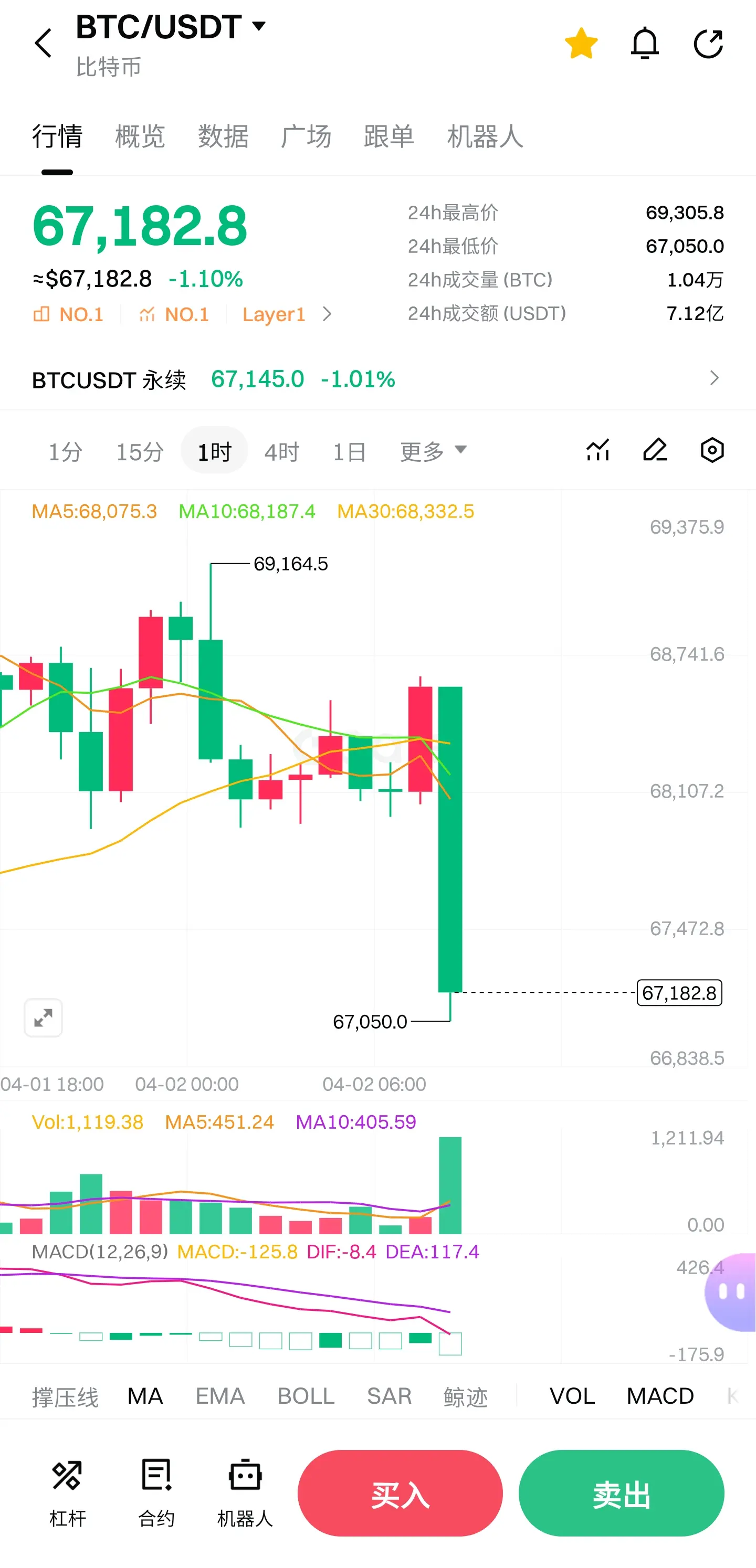Open BTCUSDT 永续 contract row
This screenshot has height=1568, width=756.
[x=377, y=379]
